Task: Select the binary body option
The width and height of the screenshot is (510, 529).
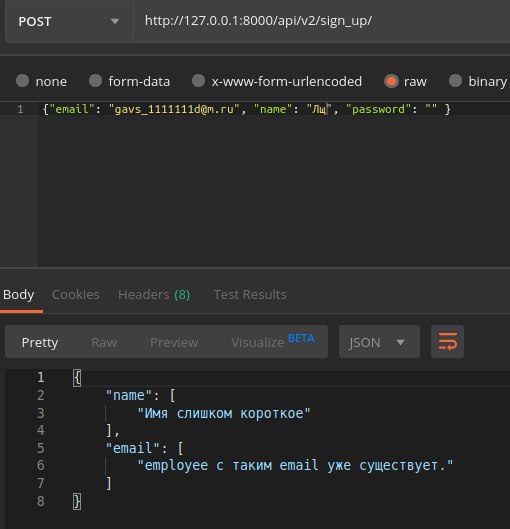Action: (x=478, y=81)
